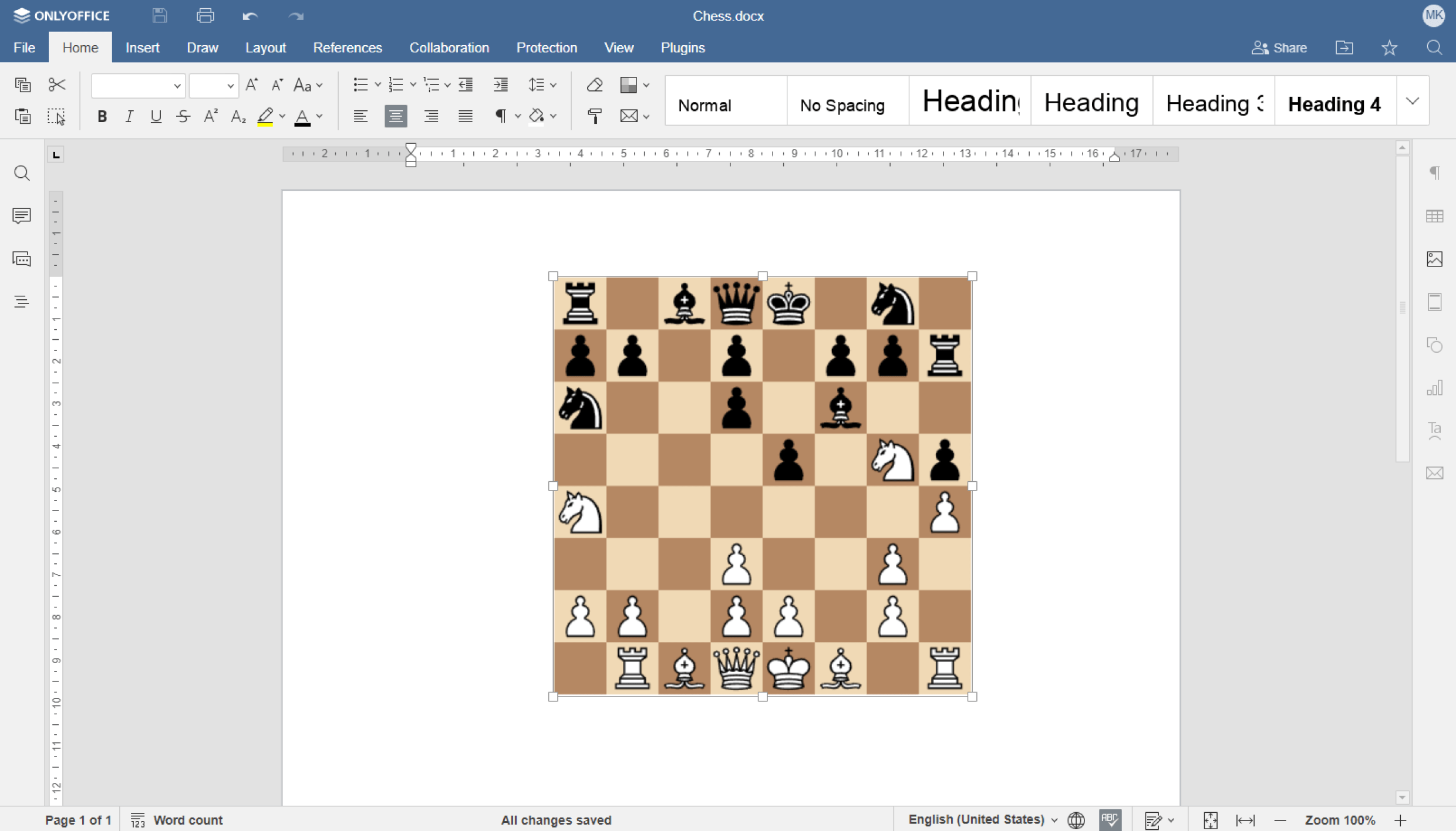
Task: Toggle Bold formatting
Action: [102, 116]
